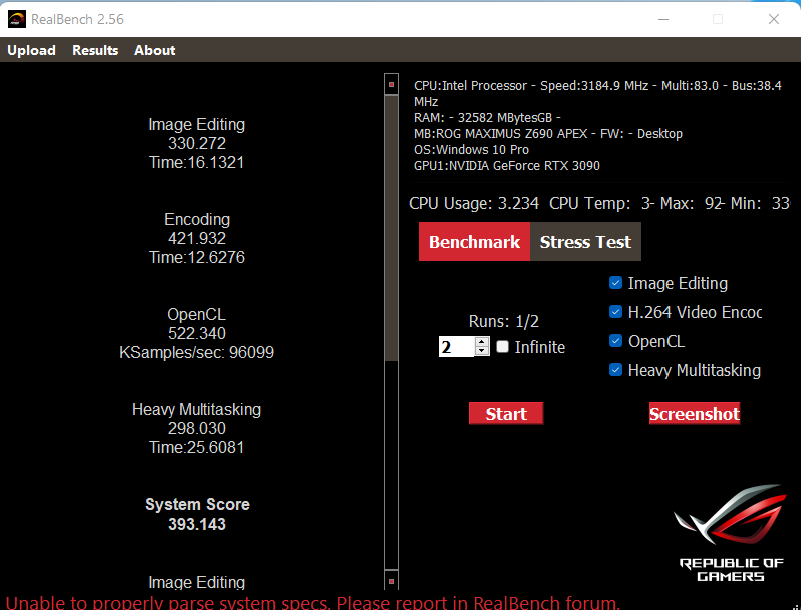This screenshot has height=610, width=801.
Task: Click Time:25.6081 under Heavy Multitasking
Action: click(197, 447)
